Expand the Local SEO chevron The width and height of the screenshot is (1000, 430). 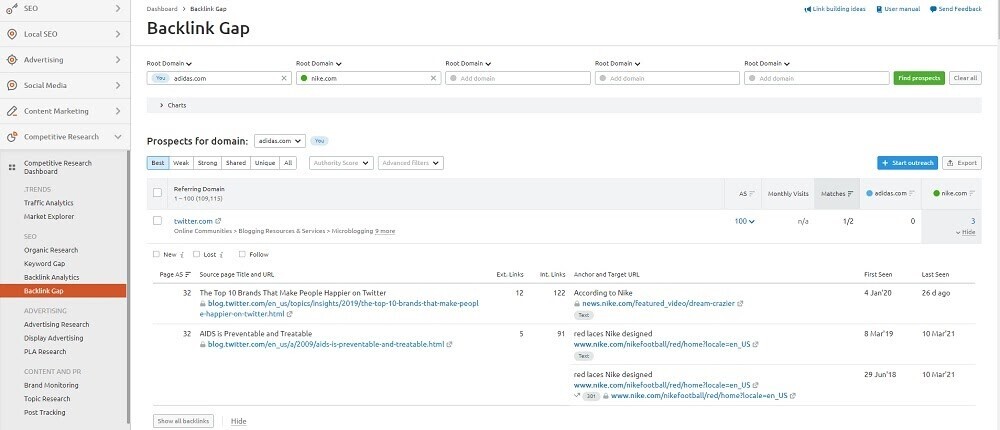click(x=118, y=34)
